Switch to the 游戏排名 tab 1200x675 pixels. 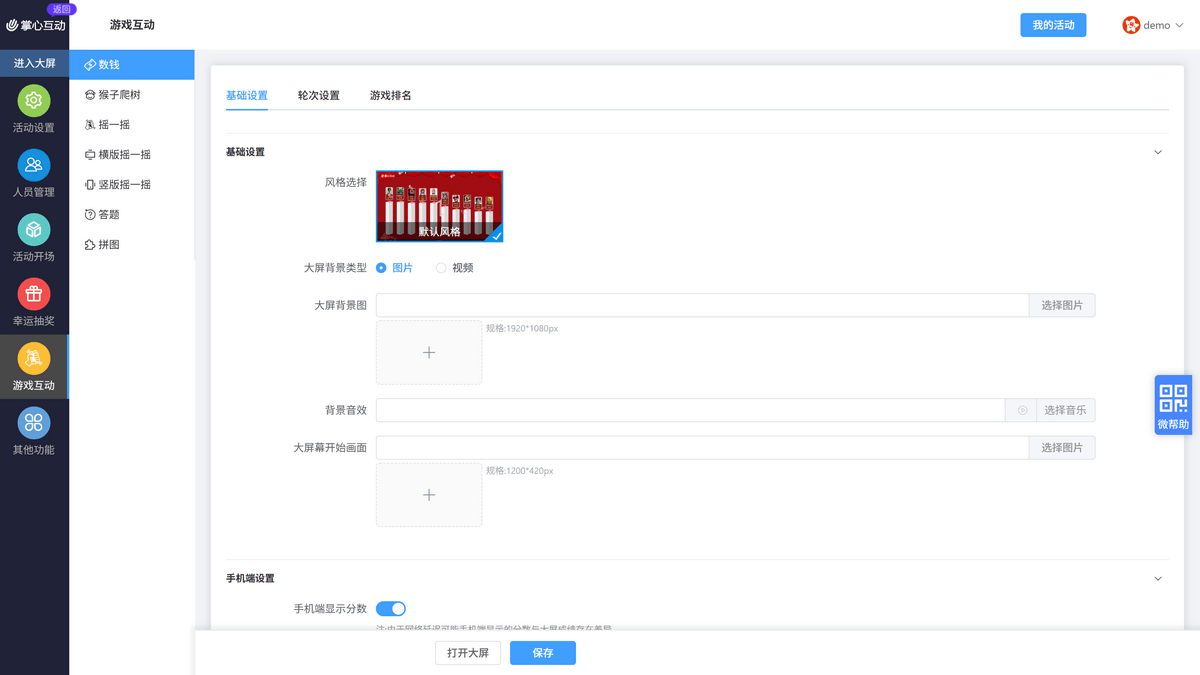pos(391,95)
